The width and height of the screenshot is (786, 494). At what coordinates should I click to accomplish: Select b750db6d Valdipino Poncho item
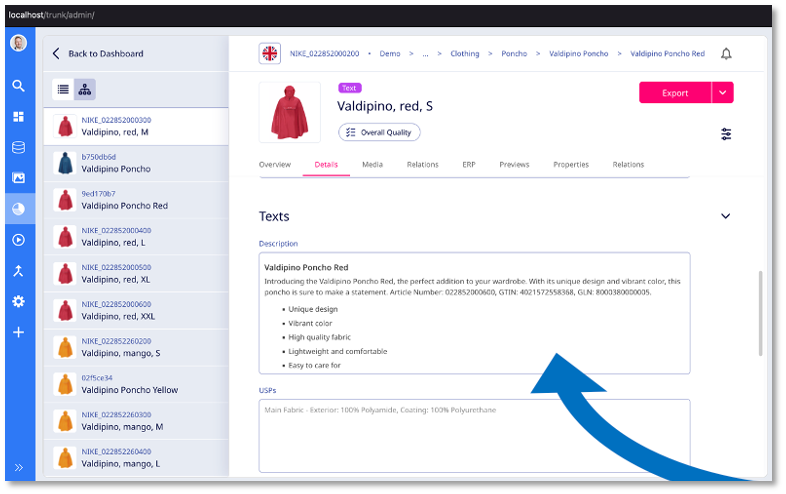(136, 163)
